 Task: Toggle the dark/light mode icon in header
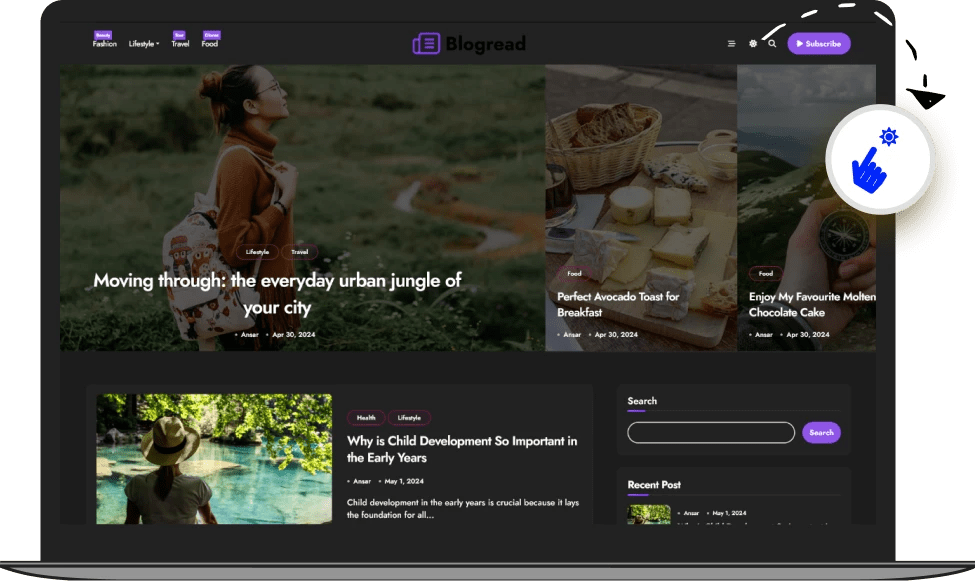[x=753, y=44]
